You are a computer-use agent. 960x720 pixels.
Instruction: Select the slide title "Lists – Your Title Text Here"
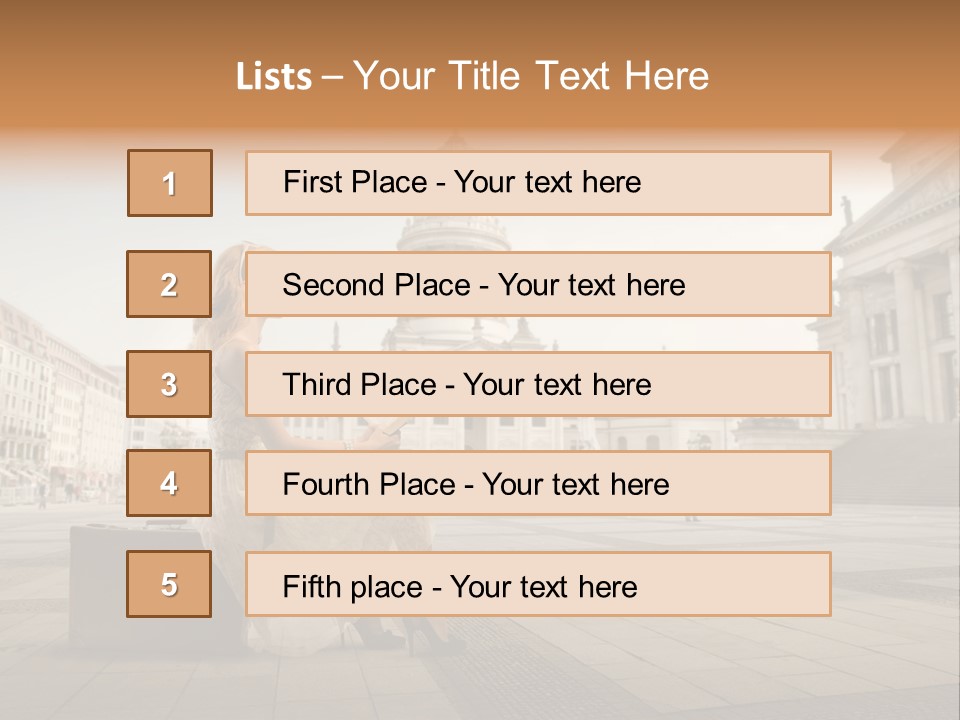tap(472, 76)
